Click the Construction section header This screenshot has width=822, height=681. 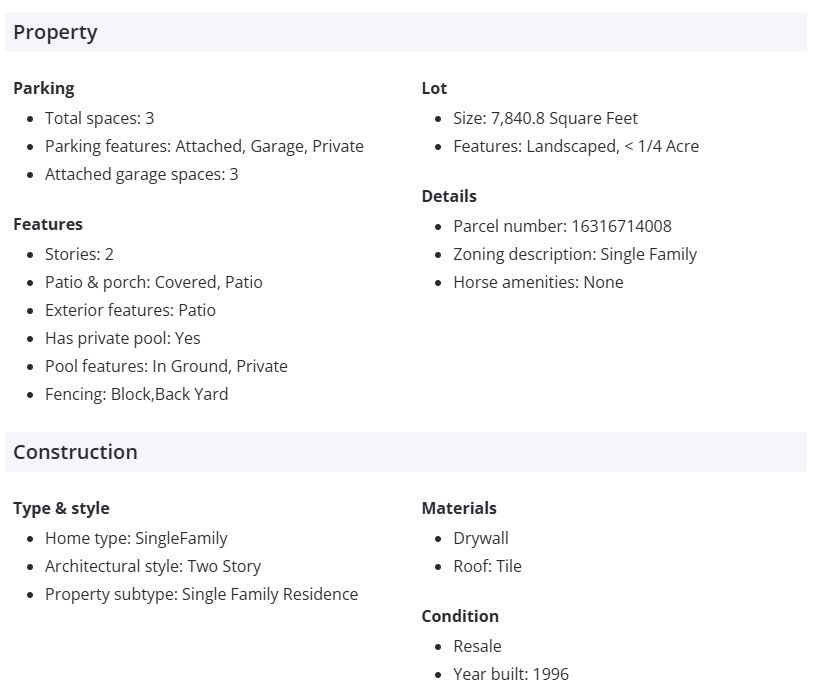tap(75, 452)
